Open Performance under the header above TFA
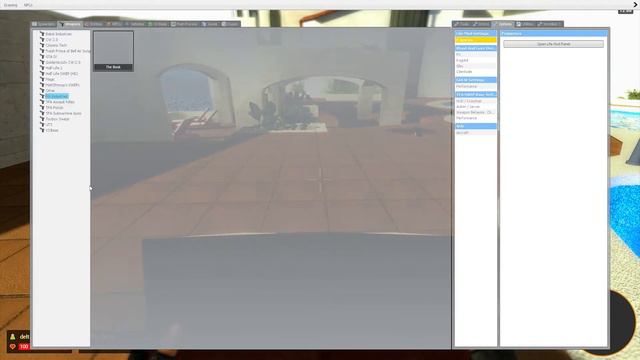Image resolution: width=640 pixels, height=360 pixels. point(476,87)
